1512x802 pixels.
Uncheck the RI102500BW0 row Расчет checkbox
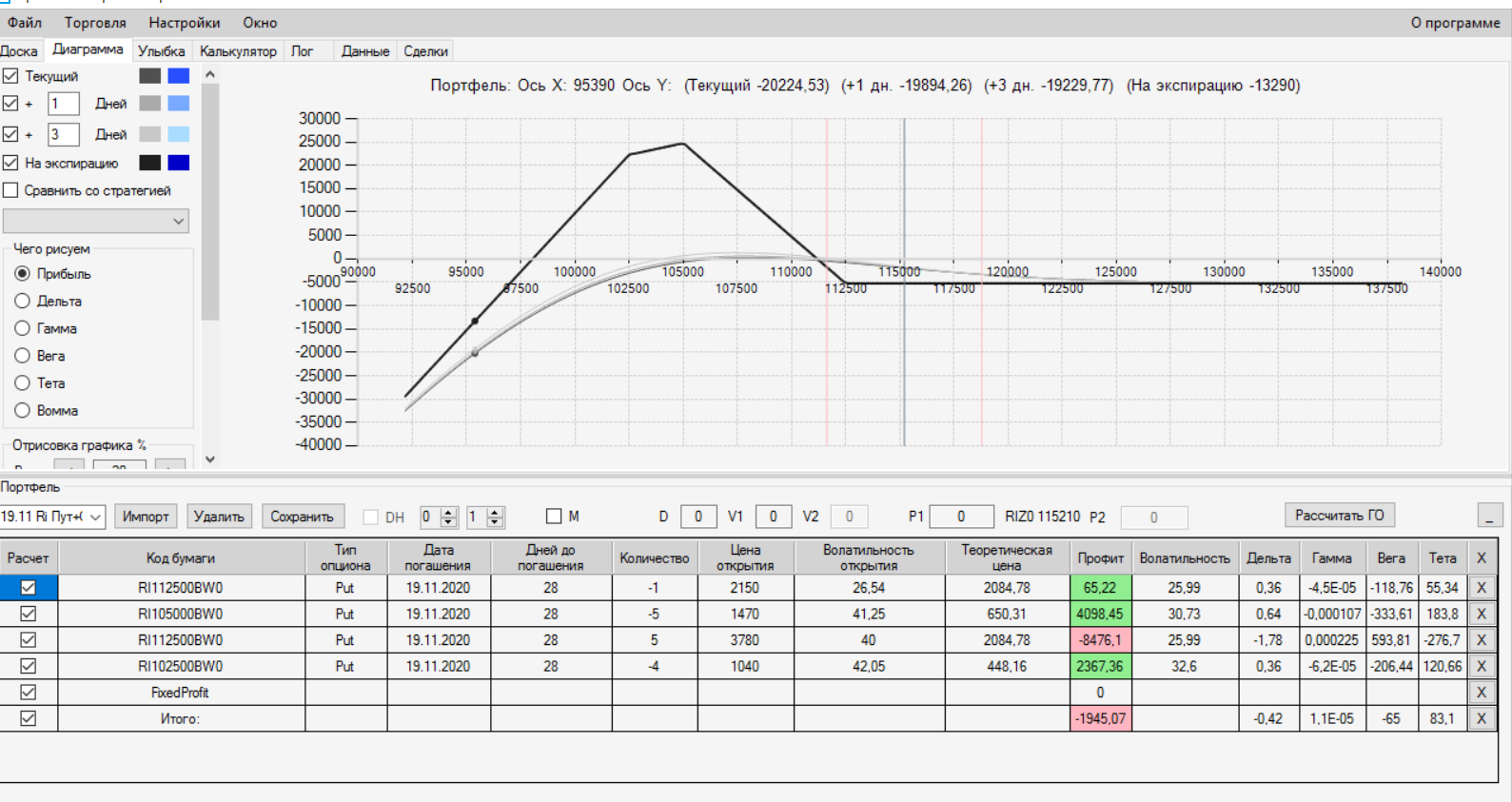(29, 666)
